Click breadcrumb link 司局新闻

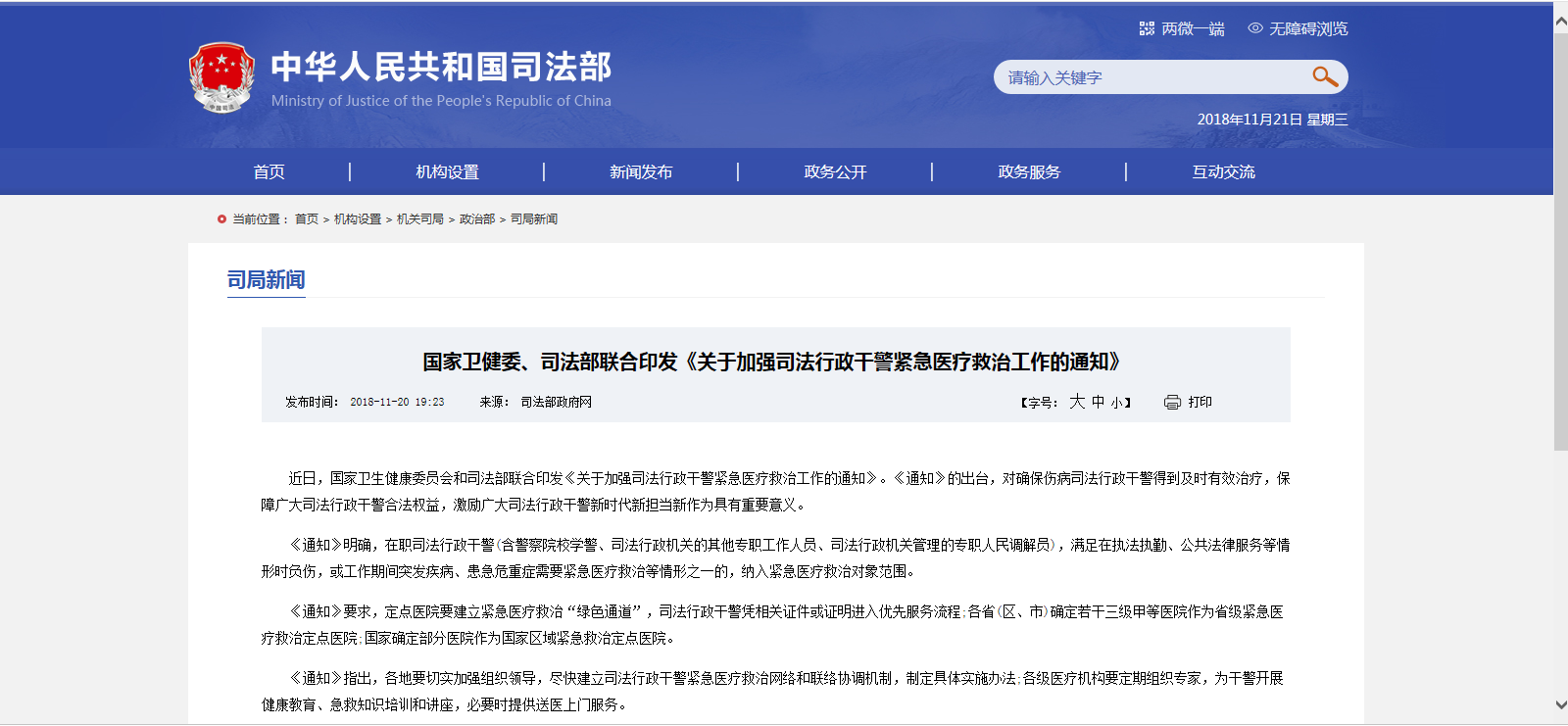pyautogui.click(x=534, y=219)
